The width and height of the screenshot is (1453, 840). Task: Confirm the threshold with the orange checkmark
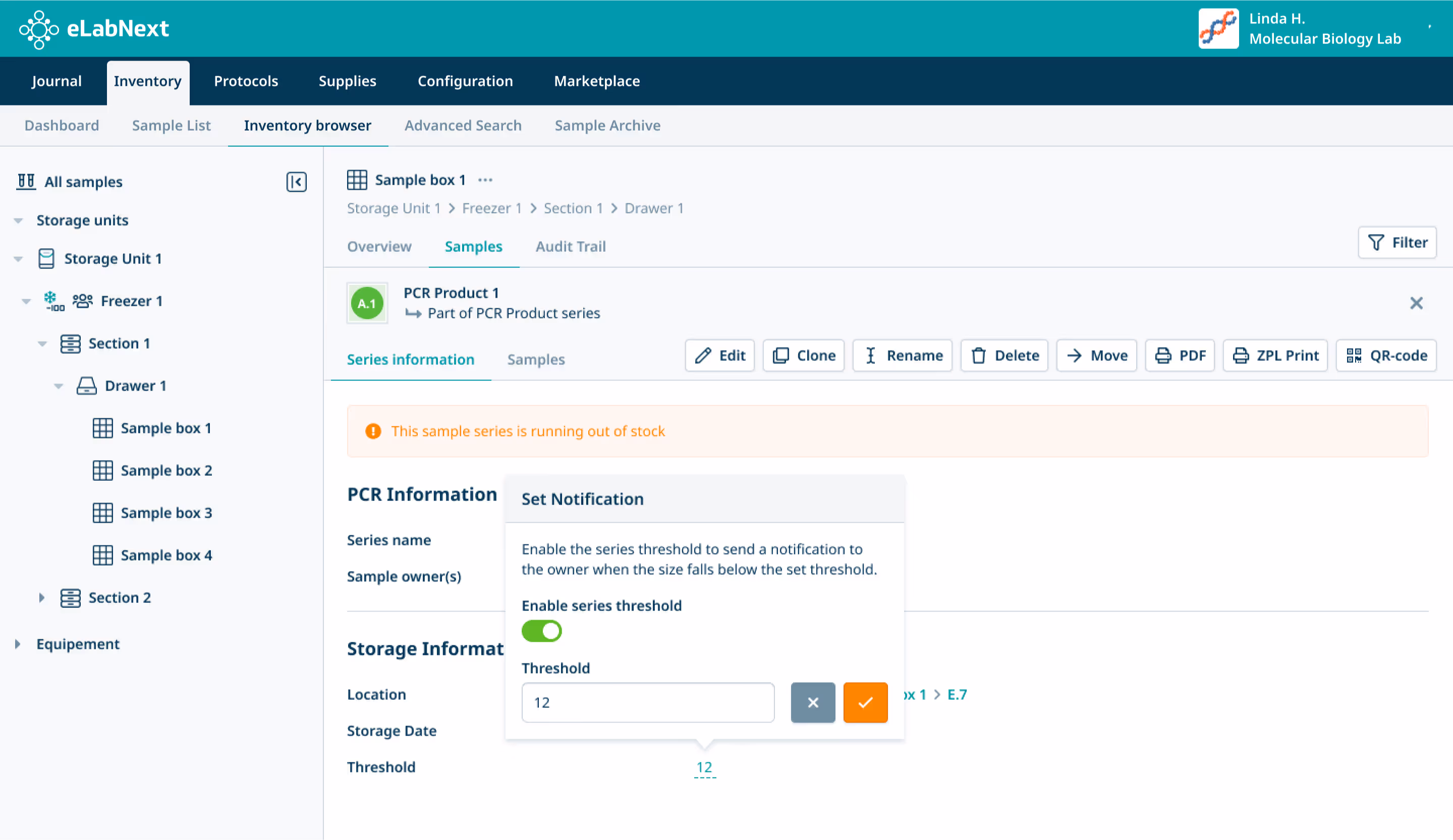click(x=865, y=703)
